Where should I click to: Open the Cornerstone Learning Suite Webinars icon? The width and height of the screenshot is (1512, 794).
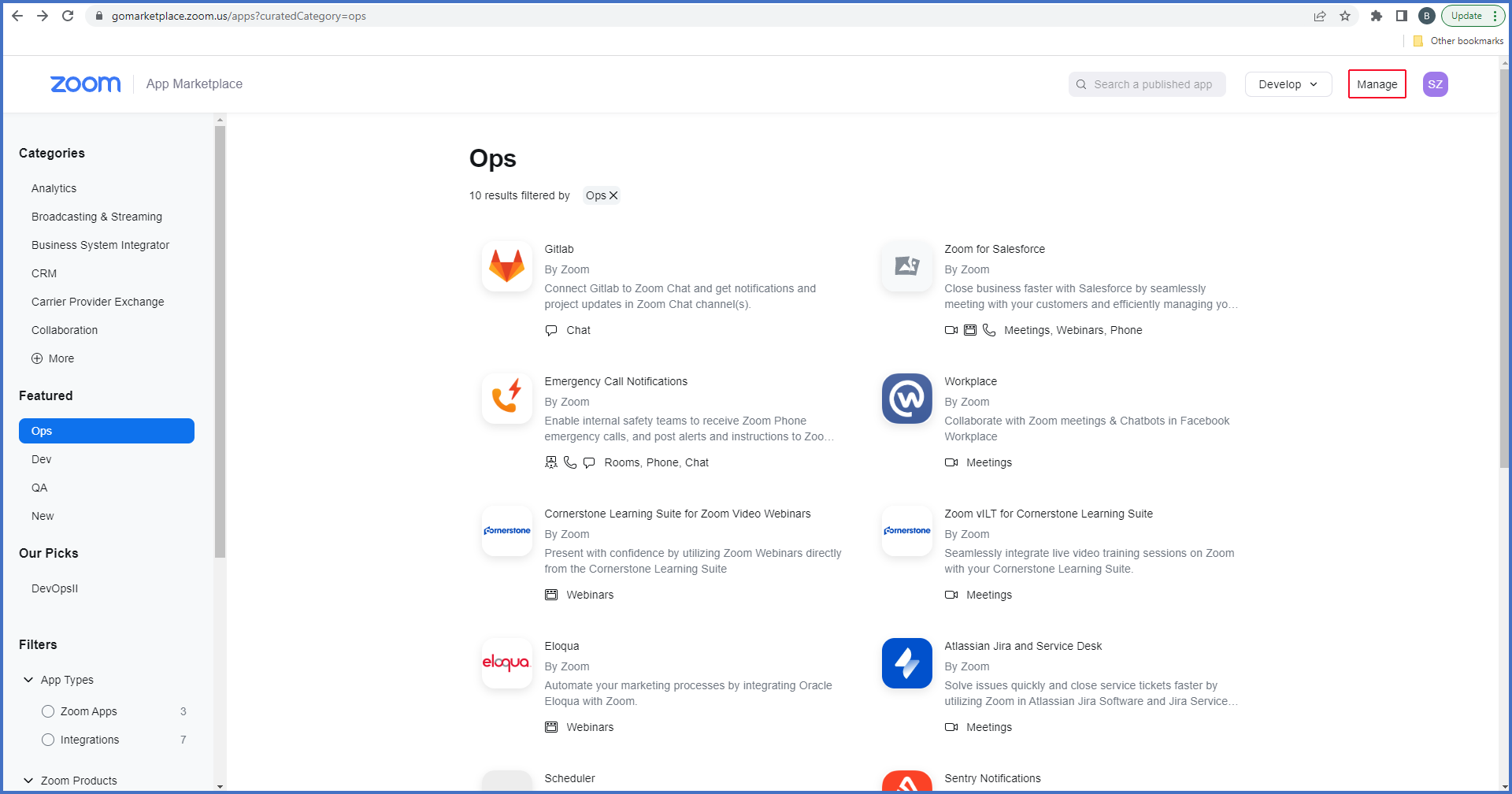point(507,531)
